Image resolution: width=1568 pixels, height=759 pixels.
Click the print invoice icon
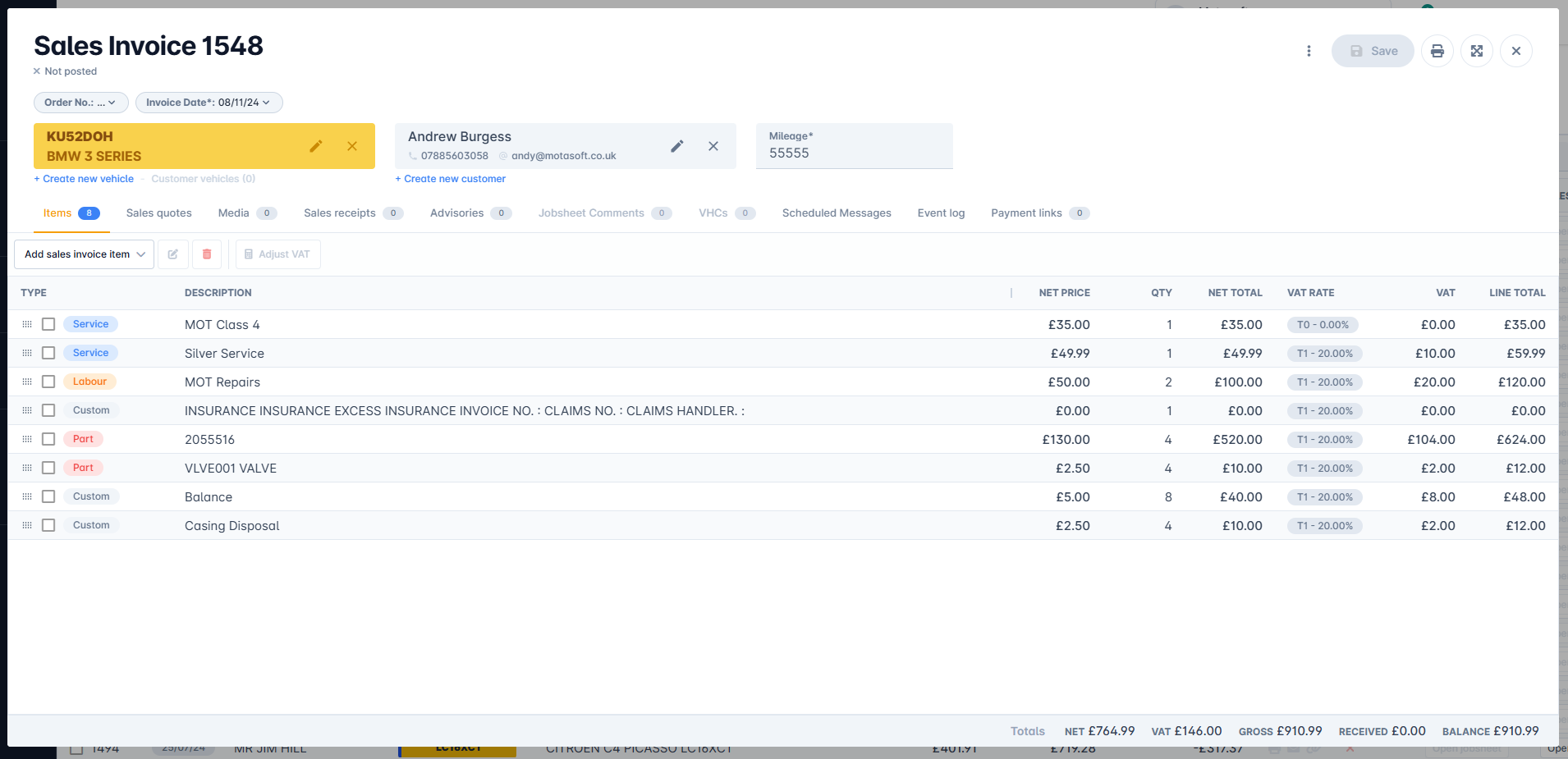coord(1437,51)
